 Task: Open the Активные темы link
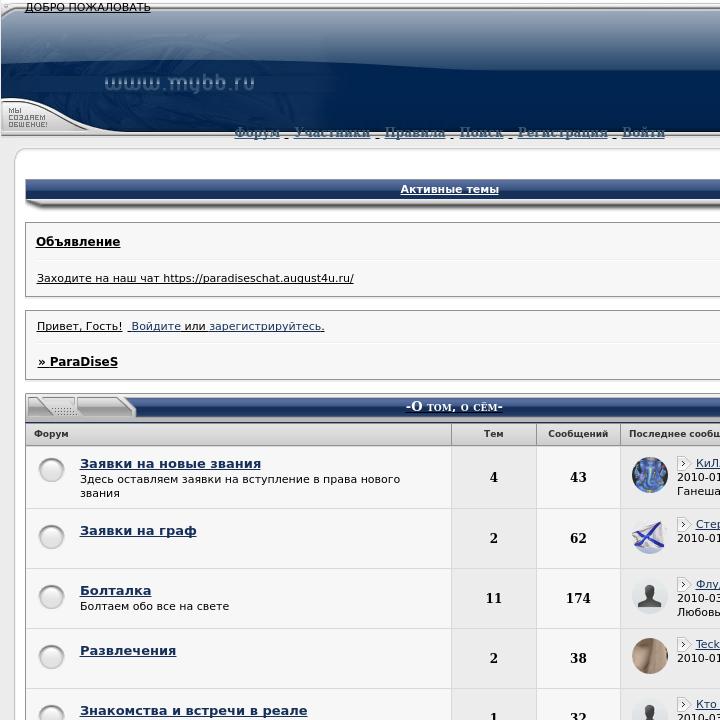449,189
